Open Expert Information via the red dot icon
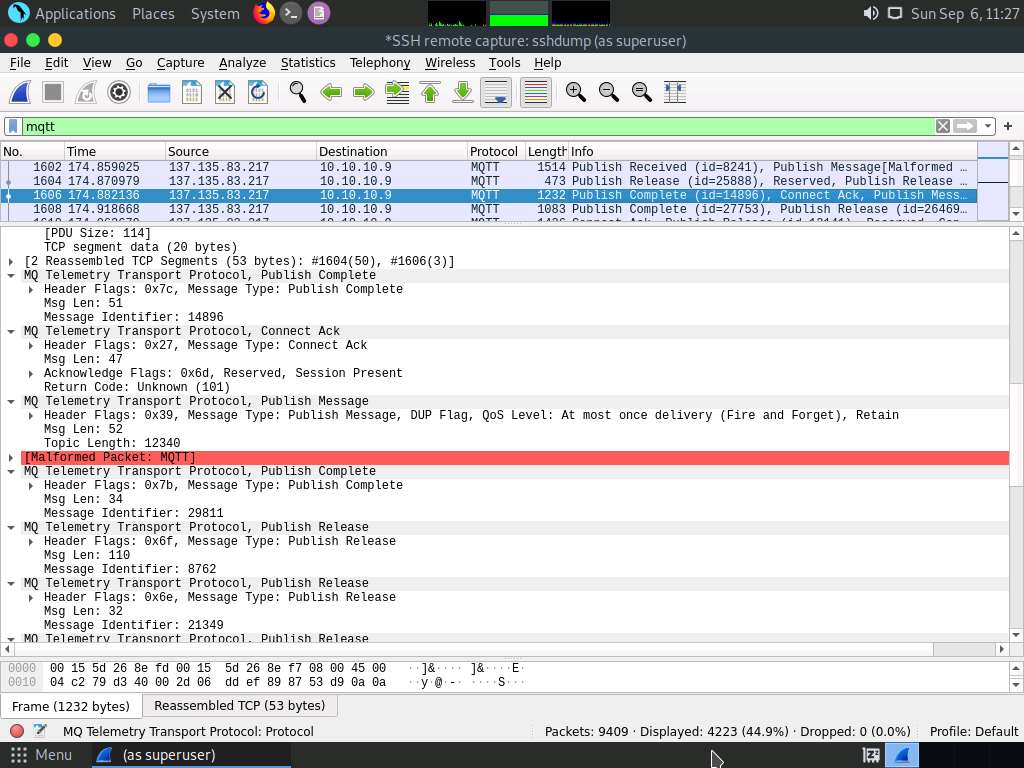The image size is (1024, 768). pos(14,731)
